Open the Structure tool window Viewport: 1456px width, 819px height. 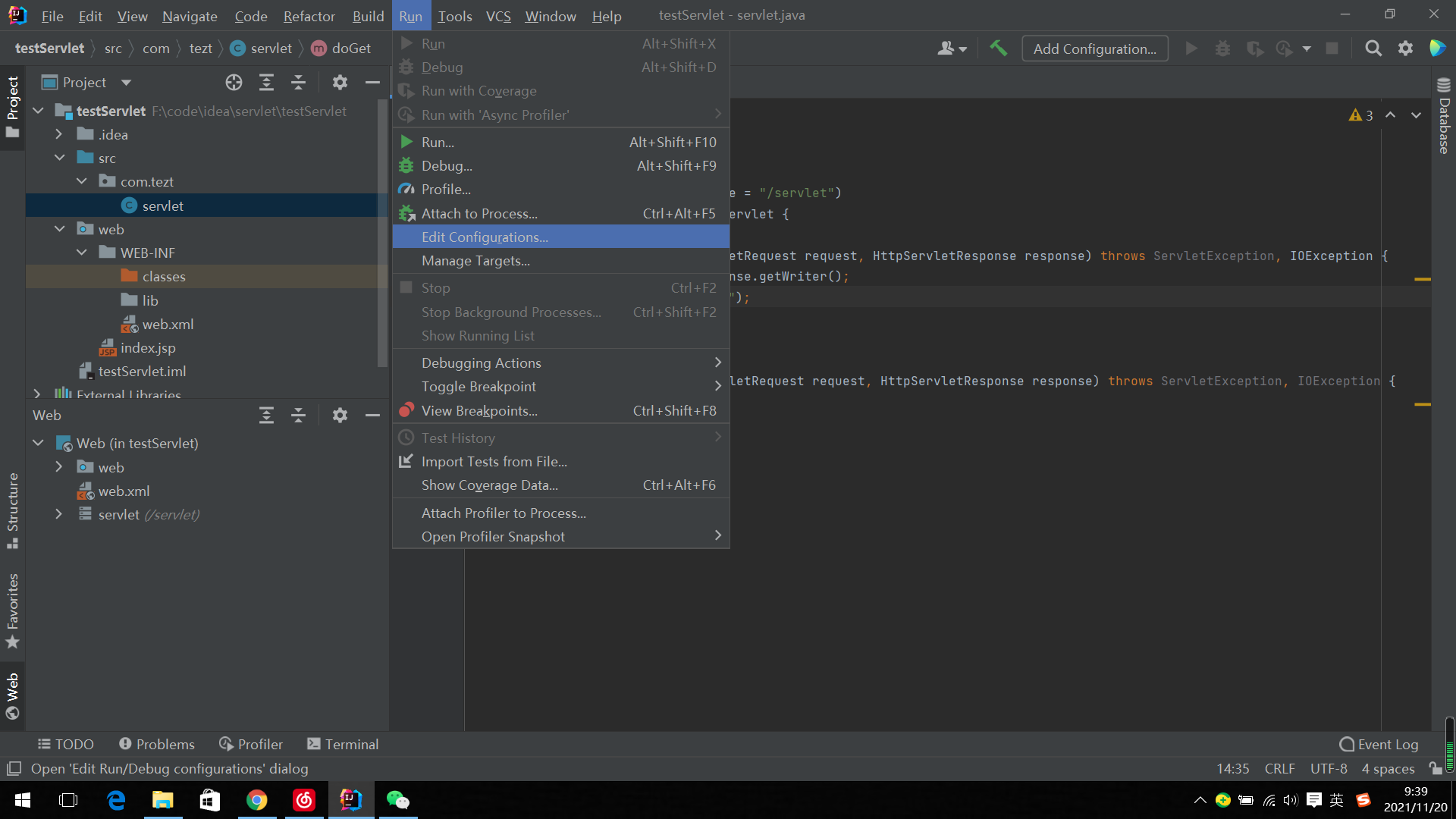pos(12,510)
